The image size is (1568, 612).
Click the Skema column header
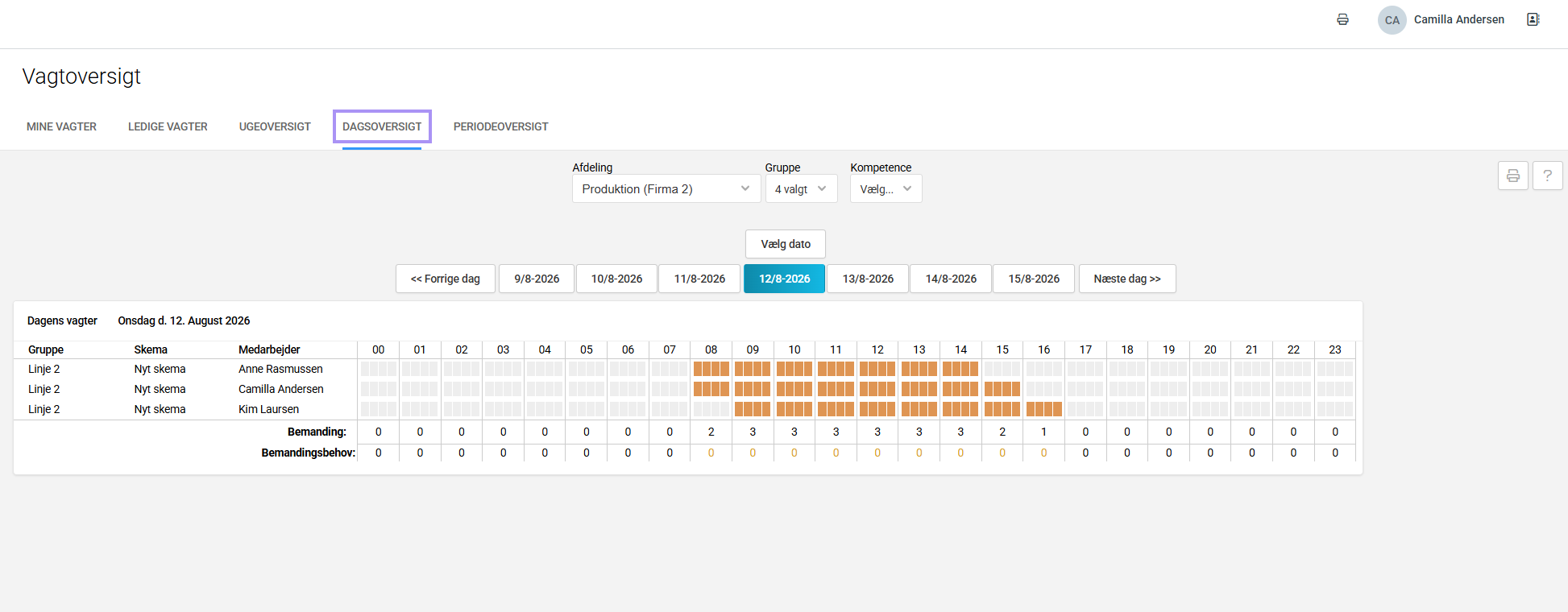151,349
